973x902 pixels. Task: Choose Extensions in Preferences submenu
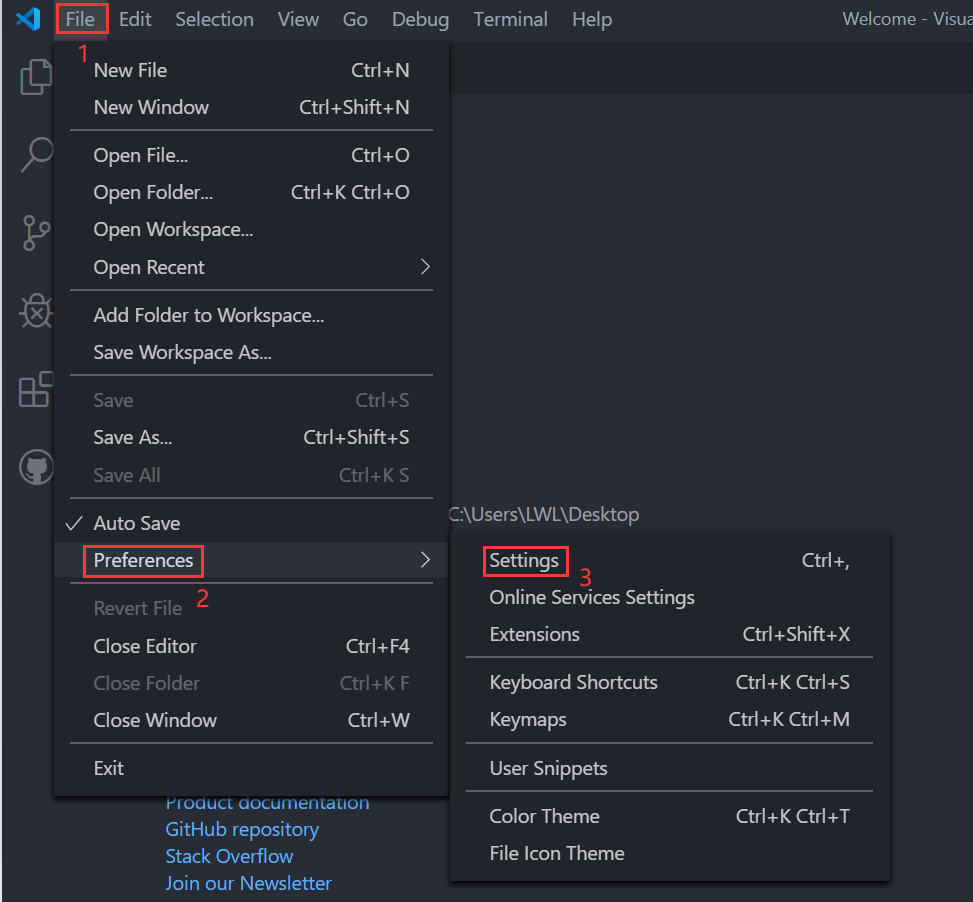[x=669, y=634]
